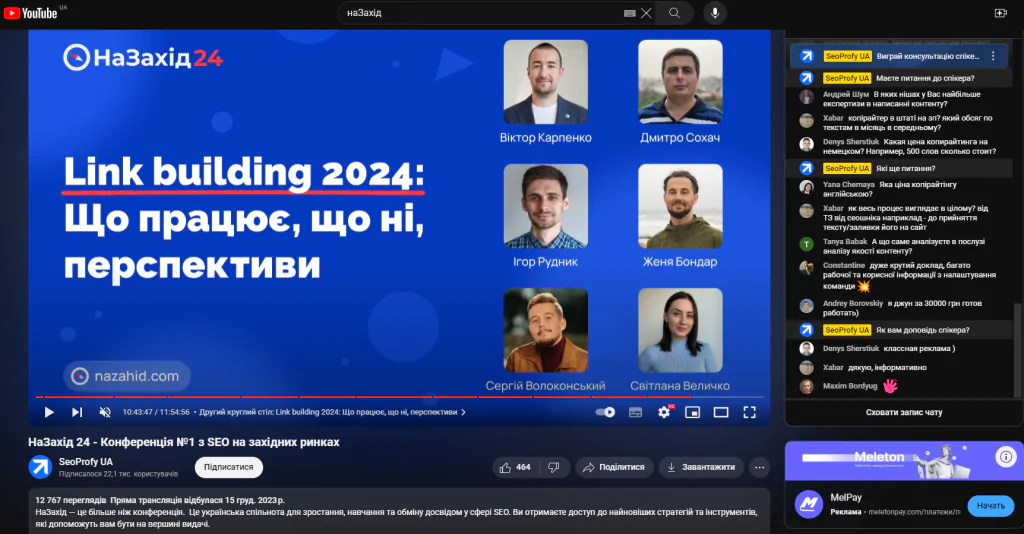The width and height of the screenshot is (1024, 534).
Task: Open SeoProfy UA channel avatar
Action: pyautogui.click(x=40, y=467)
